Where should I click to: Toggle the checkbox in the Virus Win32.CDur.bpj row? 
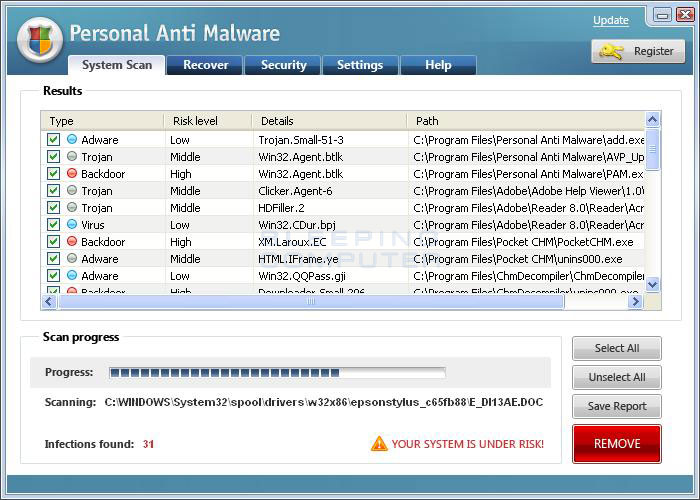[x=53, y=224]
